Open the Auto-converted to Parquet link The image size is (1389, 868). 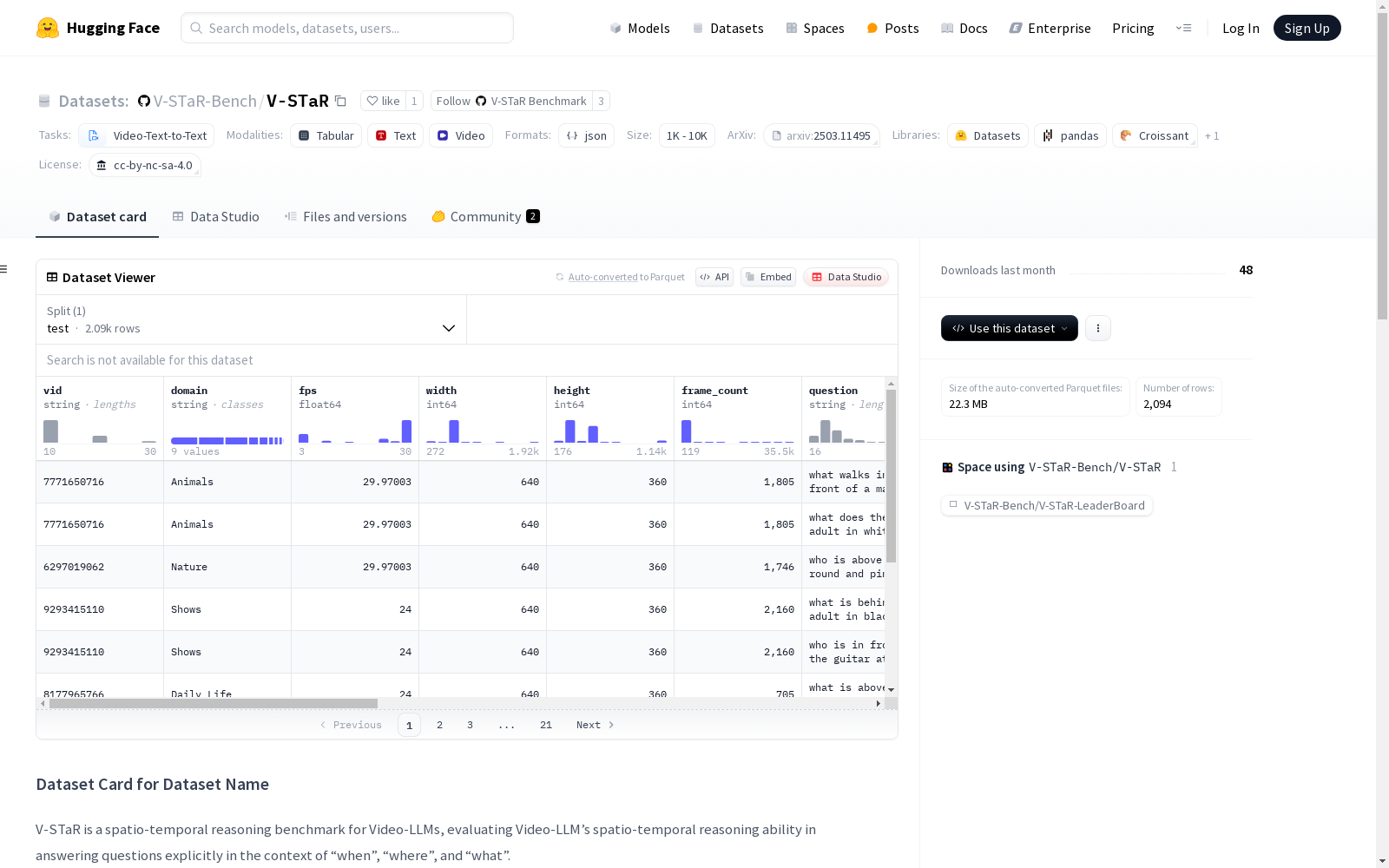[627, 277]
